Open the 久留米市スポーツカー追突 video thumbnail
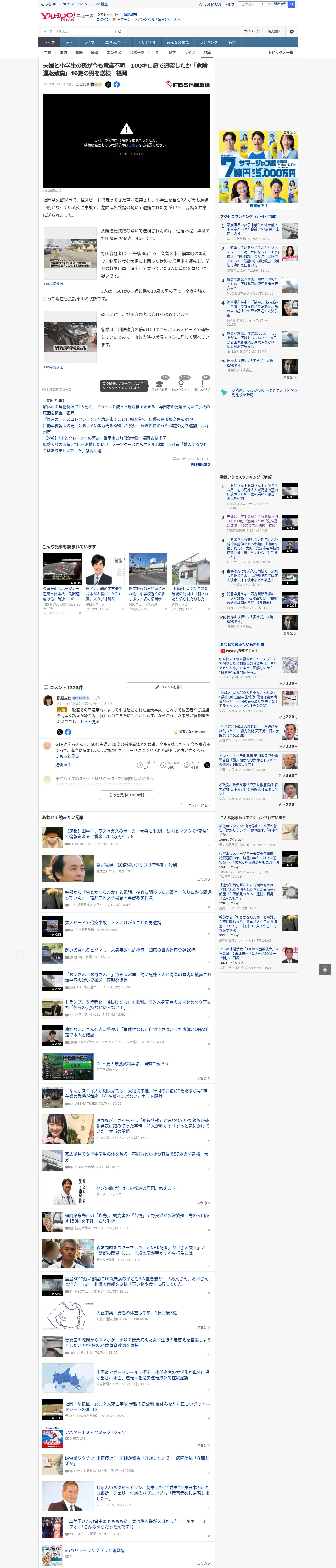Image resolution: width=336 pixels, height=1568 pixels. pyautogui.click(x=62, y=570)
